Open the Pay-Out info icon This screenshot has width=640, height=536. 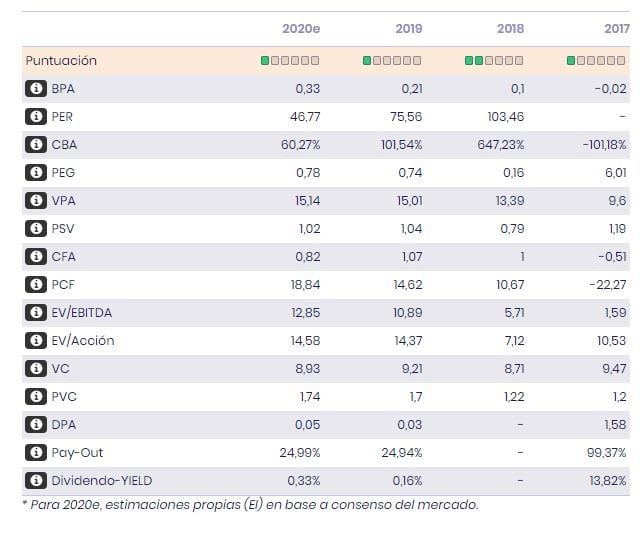[36, 453]
